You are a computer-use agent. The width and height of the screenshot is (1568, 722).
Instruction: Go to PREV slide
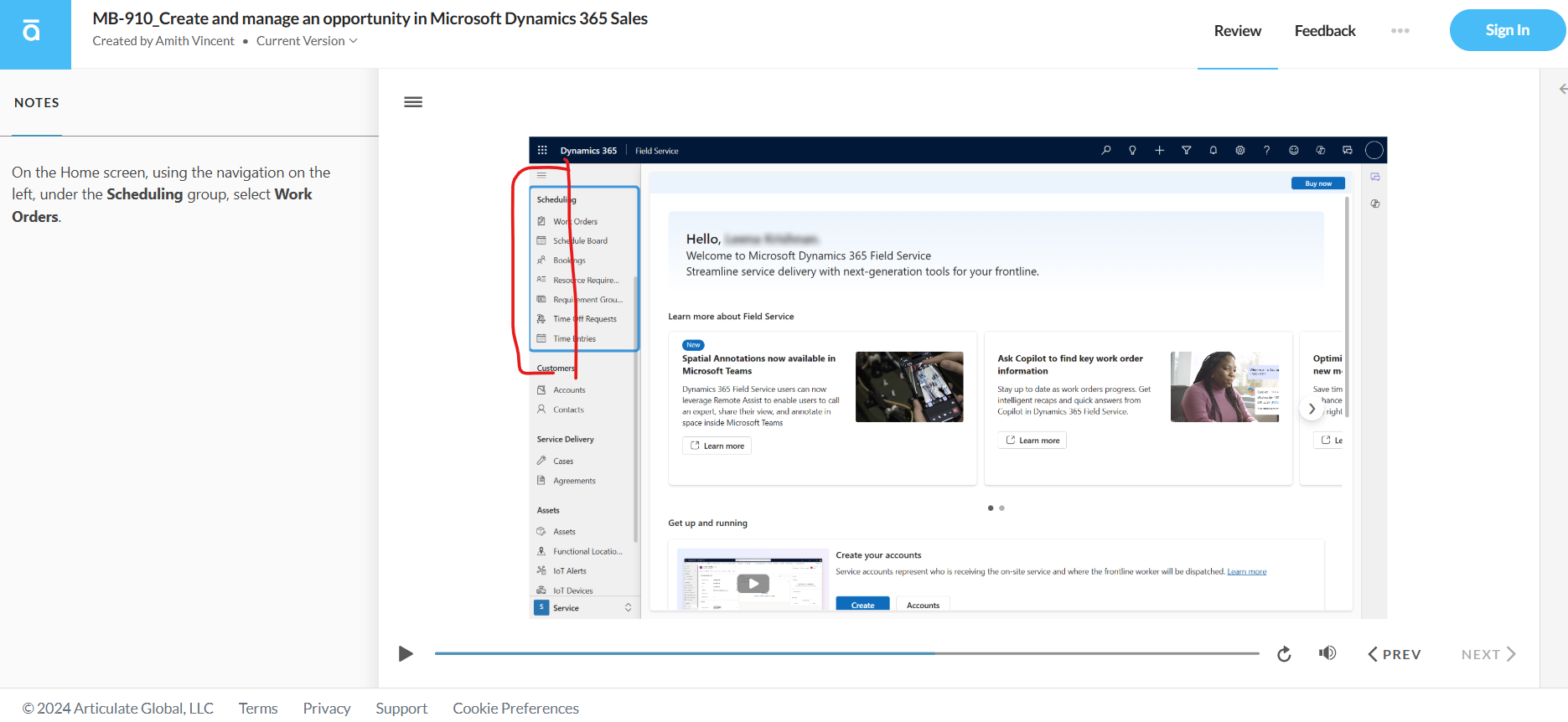[1395, 654]
